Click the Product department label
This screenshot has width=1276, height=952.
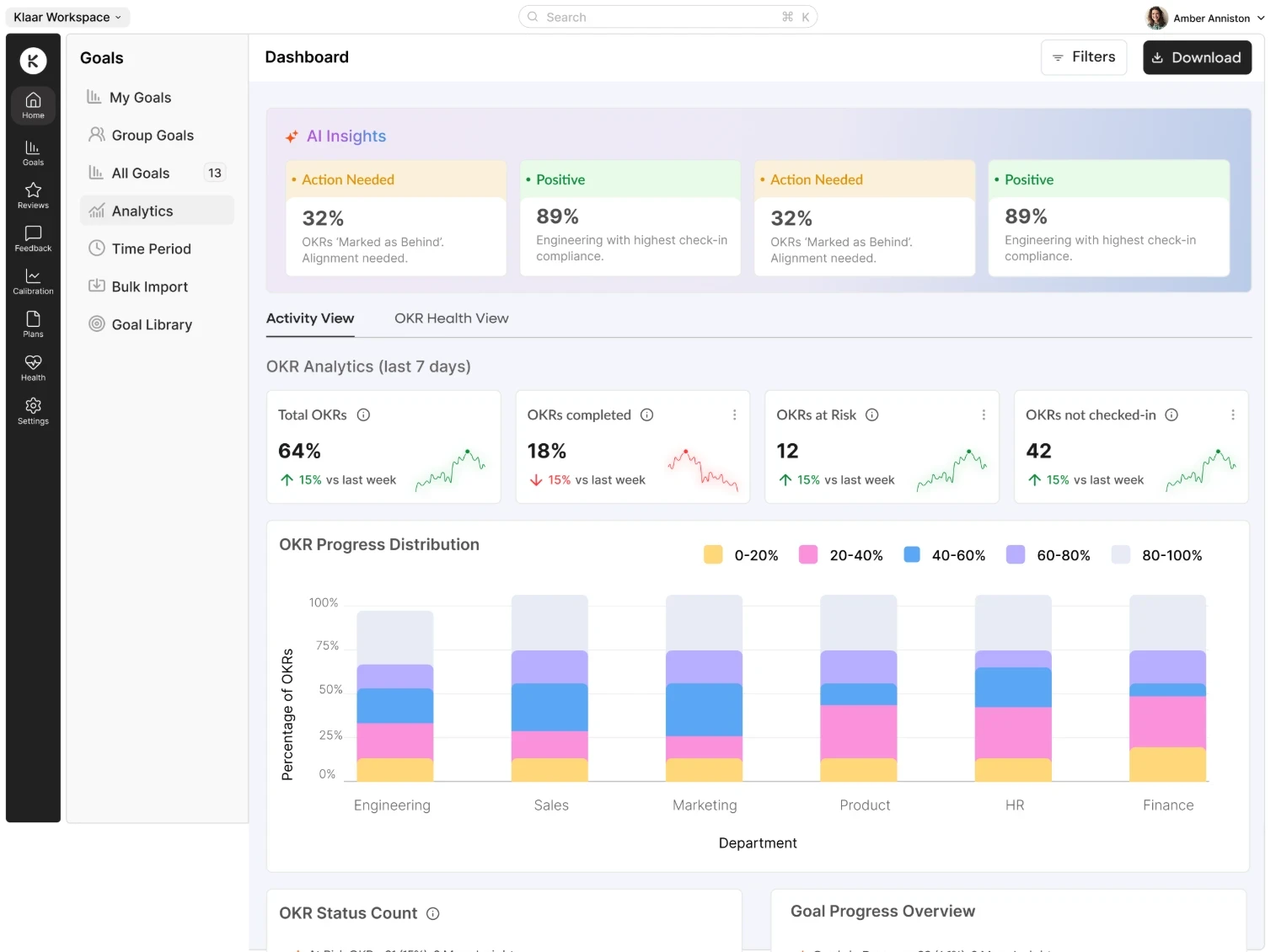pyautogui.click(x=865, y=805)
